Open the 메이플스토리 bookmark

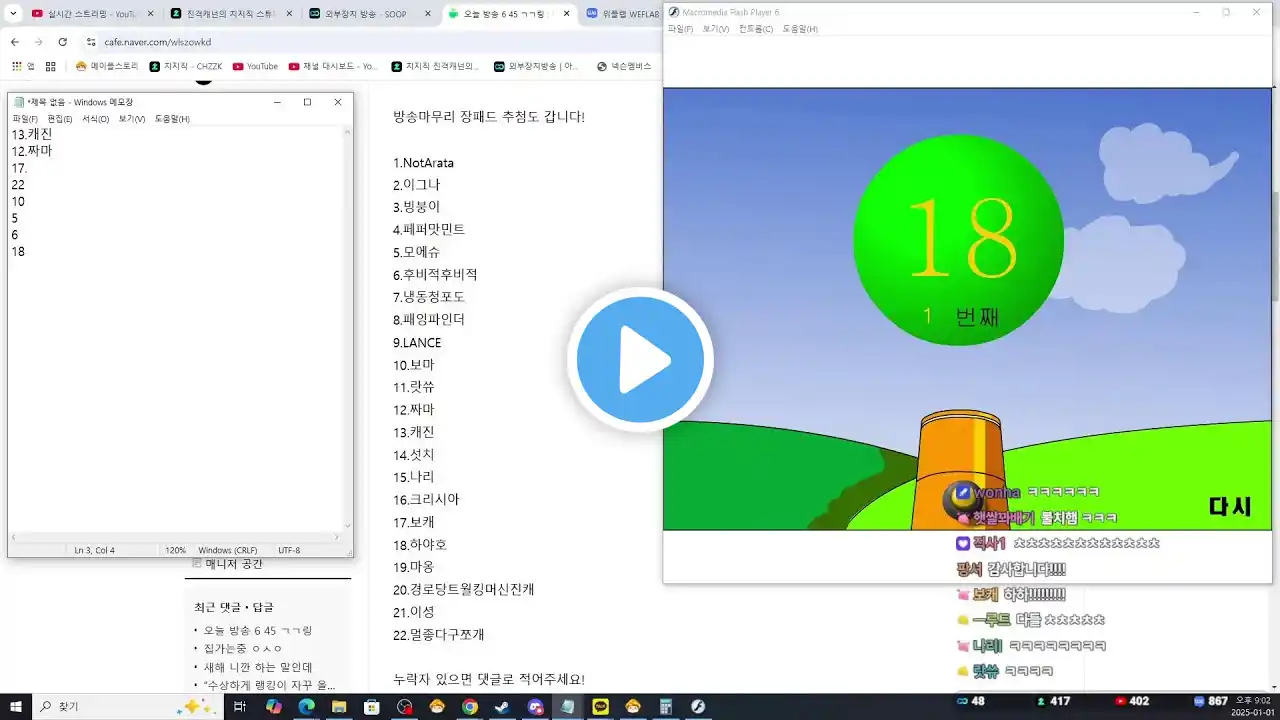pos(107,66)
